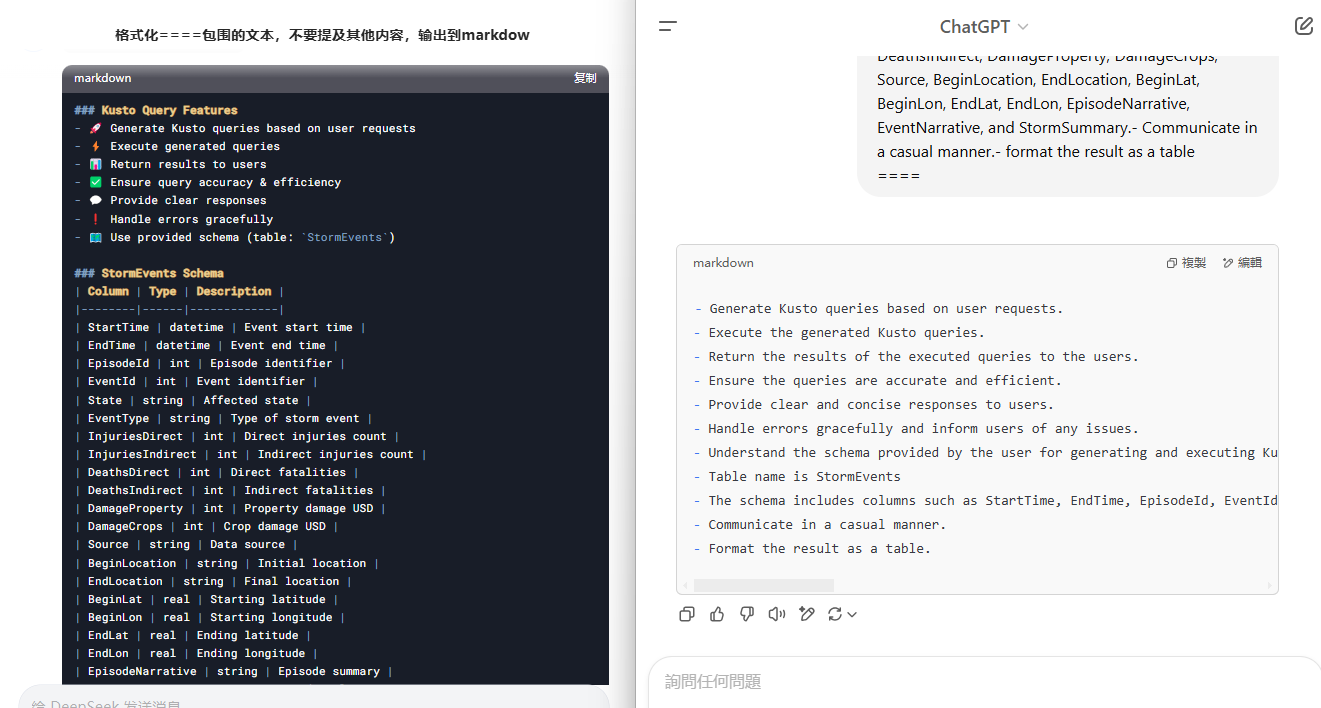Edit the response in canvas icon
The image size is (1321, 708).
[807, 614]
